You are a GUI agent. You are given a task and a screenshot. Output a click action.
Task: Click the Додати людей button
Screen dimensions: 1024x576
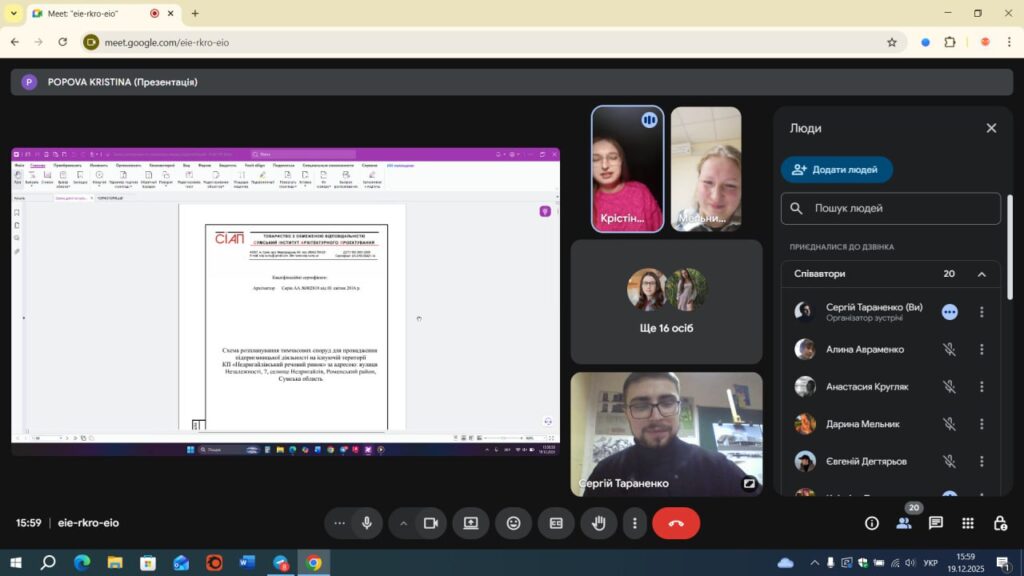(x=836, y=170)
